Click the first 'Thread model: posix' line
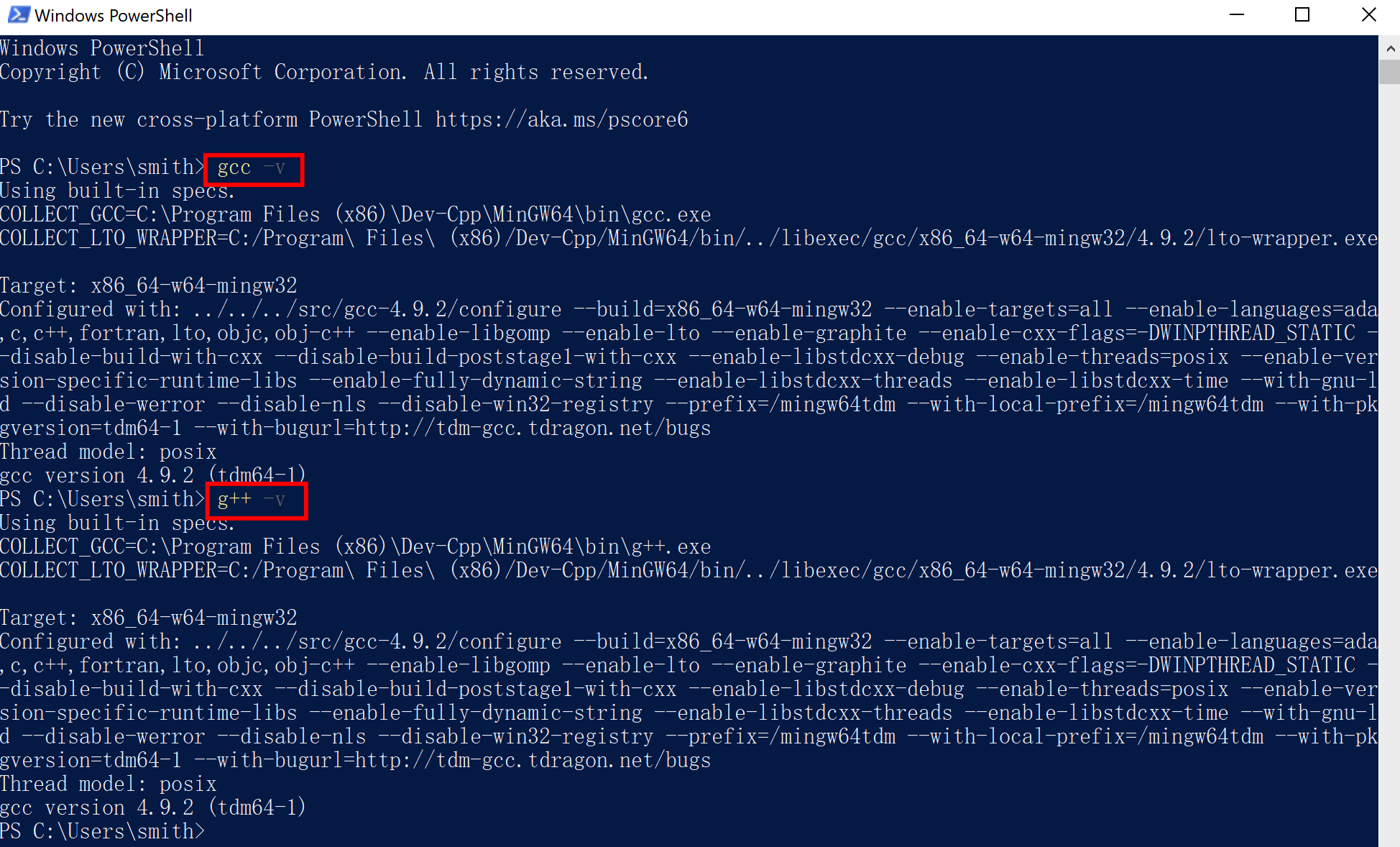 point(109,452)
